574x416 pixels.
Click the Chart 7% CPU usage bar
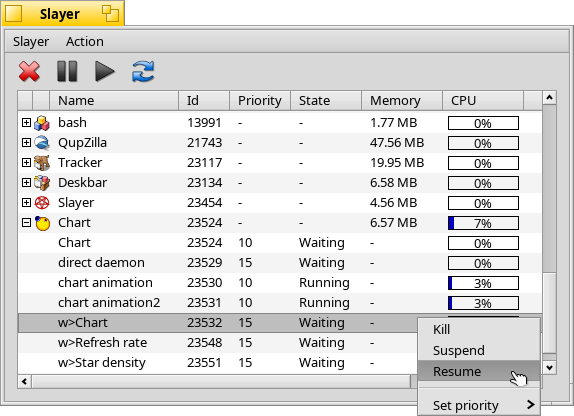483,223
